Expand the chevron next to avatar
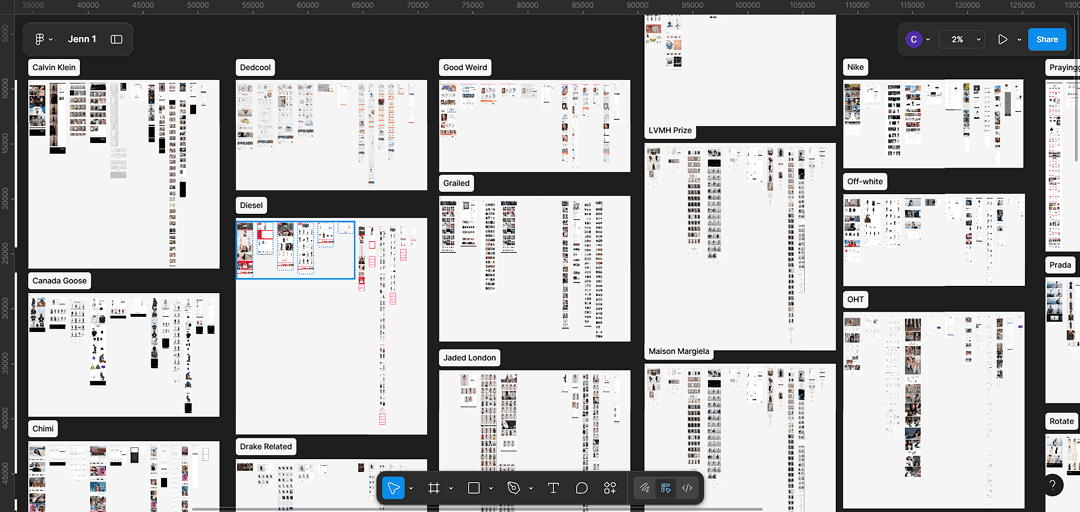Screen dimensions: 1080x512 [928, 39]
